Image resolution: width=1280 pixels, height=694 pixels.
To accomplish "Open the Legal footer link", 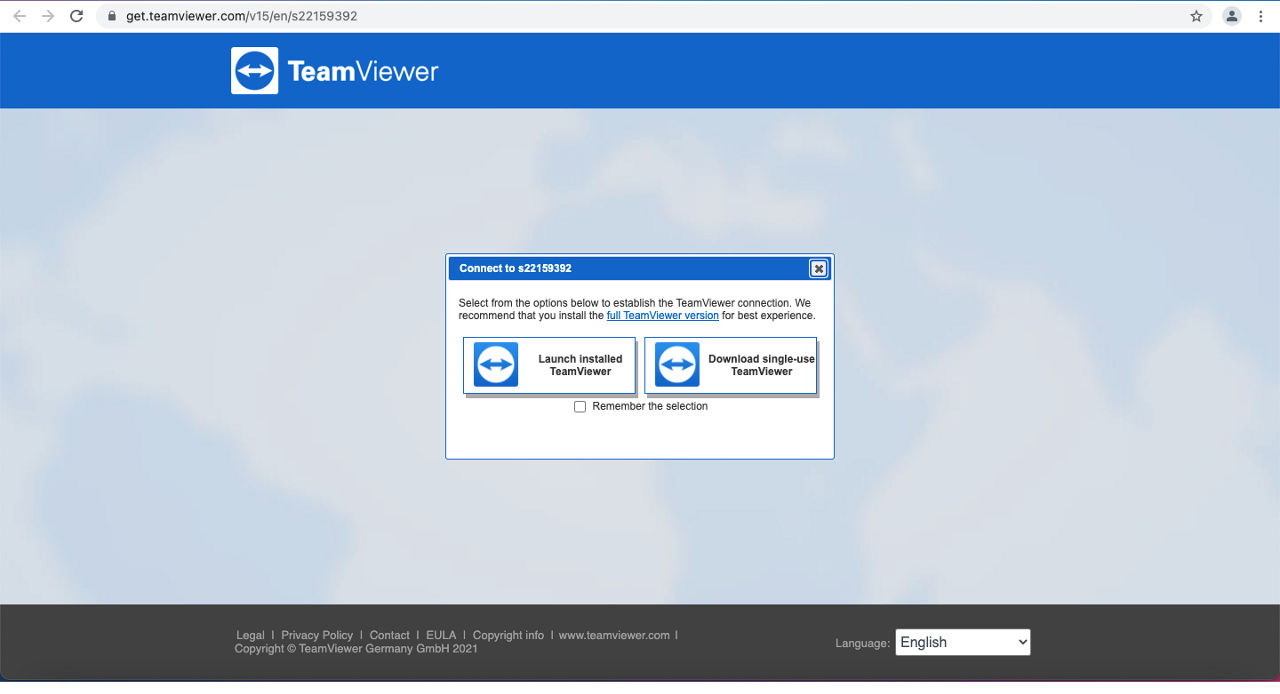I will (250, 635).
